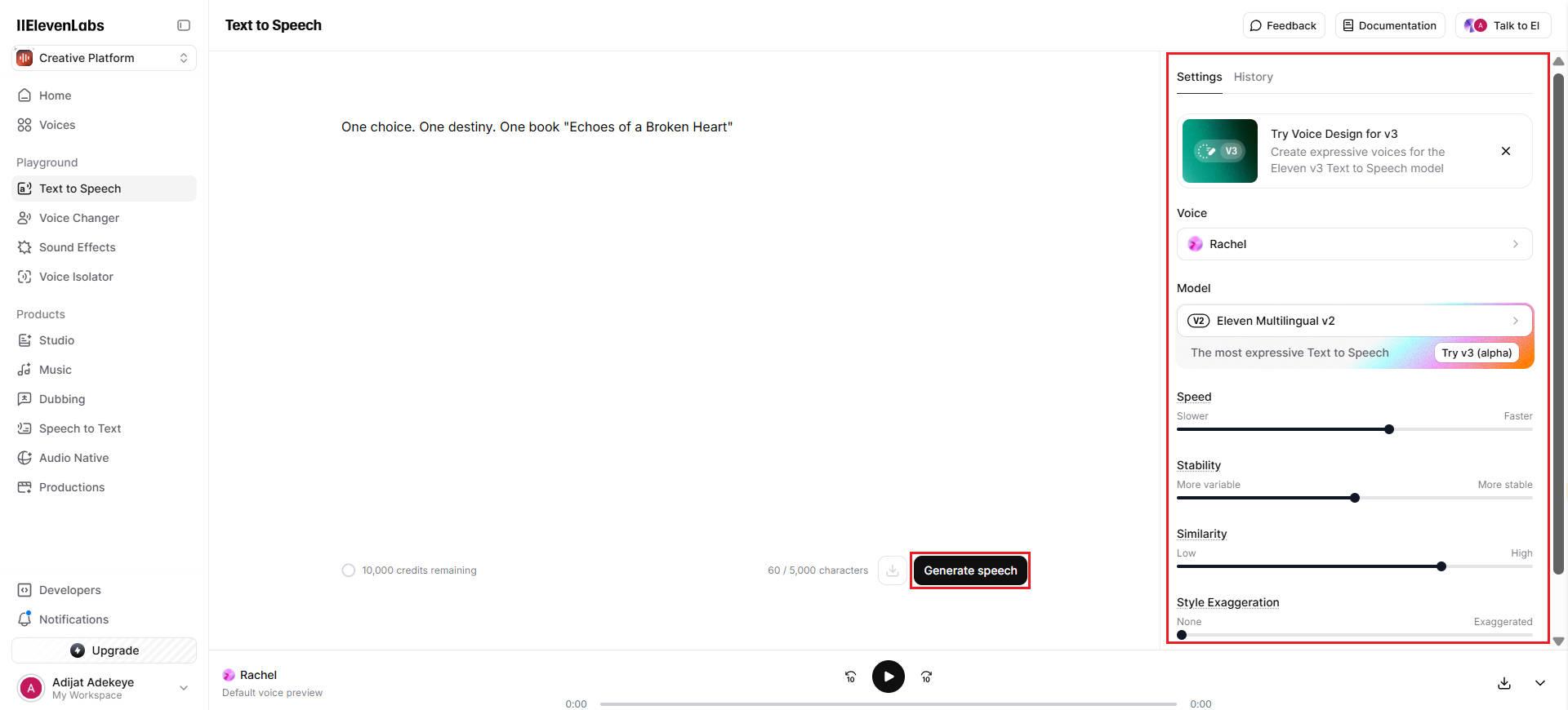
Task: Play the Rachel voice preview
Action: click(889, 677)
